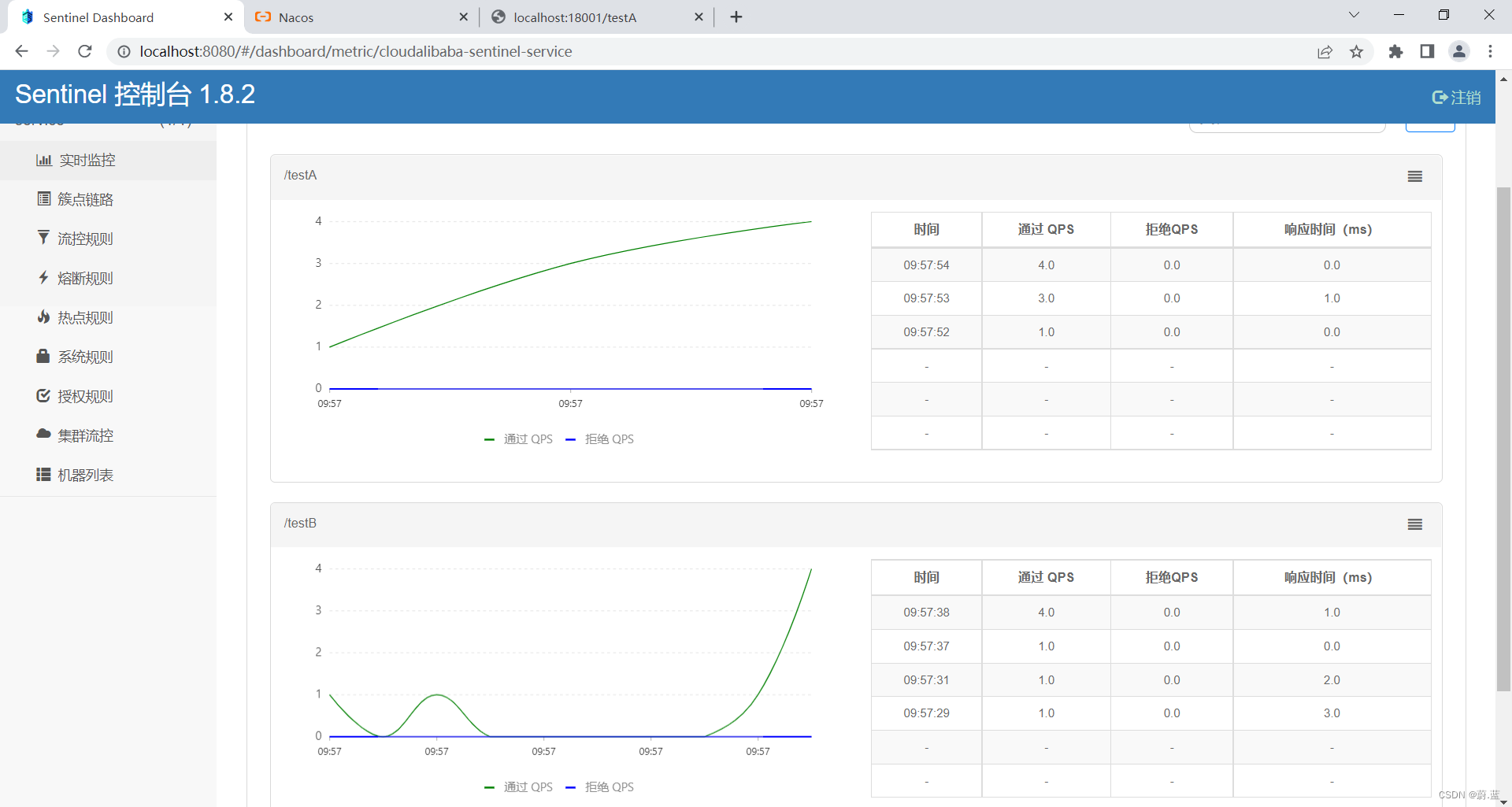The width and height of the screenshot is (1512, 807).
Task: Go to 机器列表 machine list
Action: point(85,476)
